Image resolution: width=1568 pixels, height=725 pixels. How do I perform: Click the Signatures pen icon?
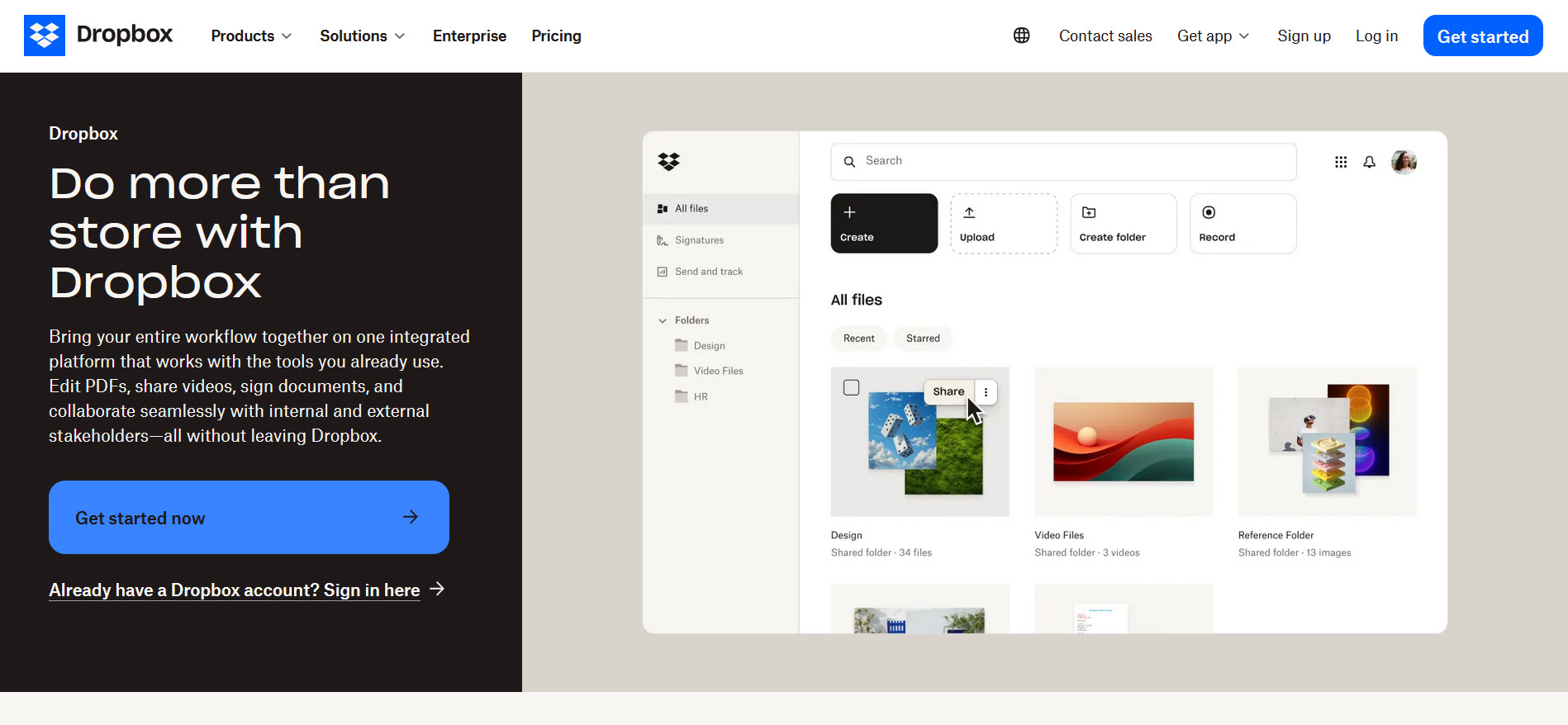pyautogui.click(x=663, y=240)
